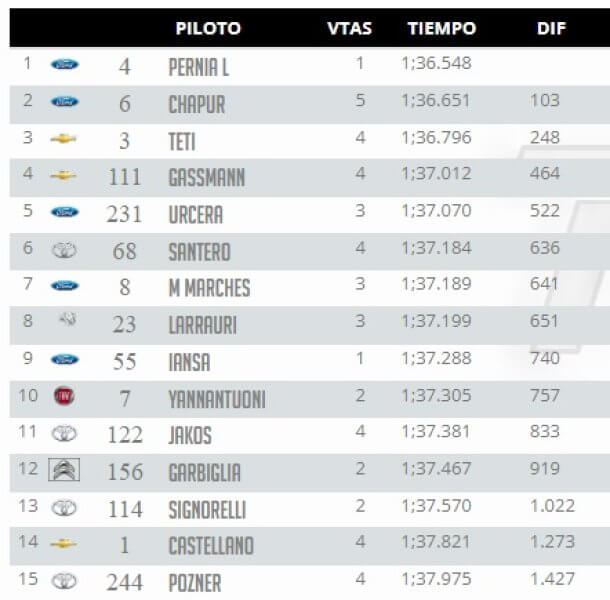Sort by the TIEMPO column header
This screenshot has height=600, width=610.
442,28
